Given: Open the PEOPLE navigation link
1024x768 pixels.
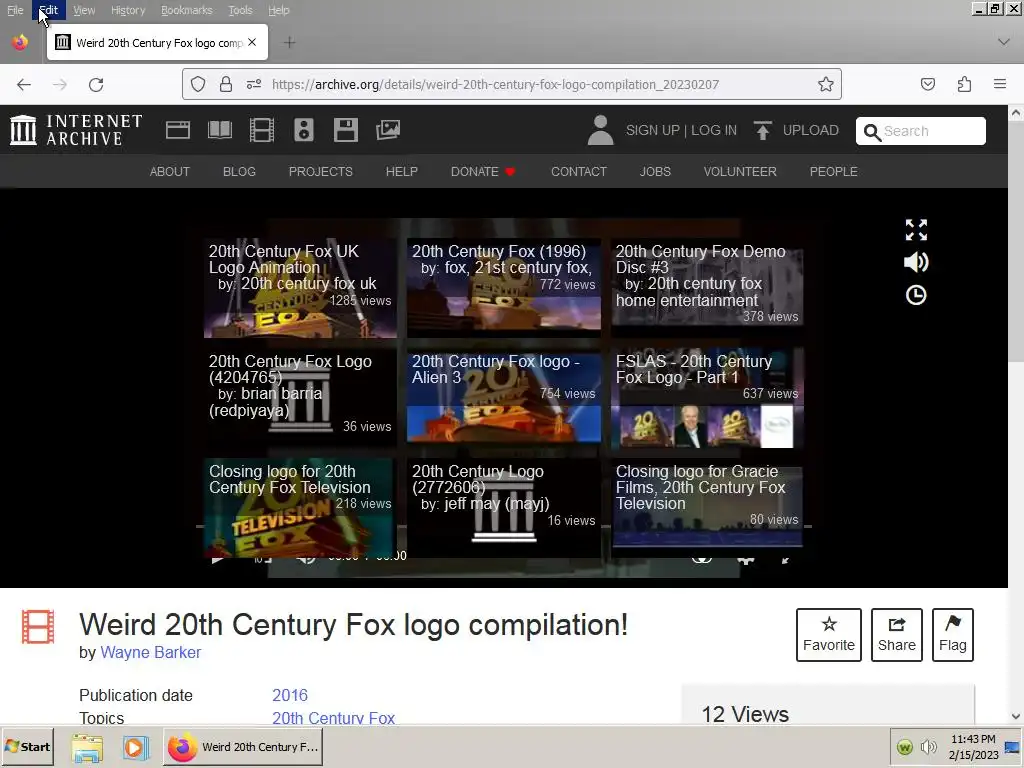Looking at the screenshot, I should pos(833,171).
